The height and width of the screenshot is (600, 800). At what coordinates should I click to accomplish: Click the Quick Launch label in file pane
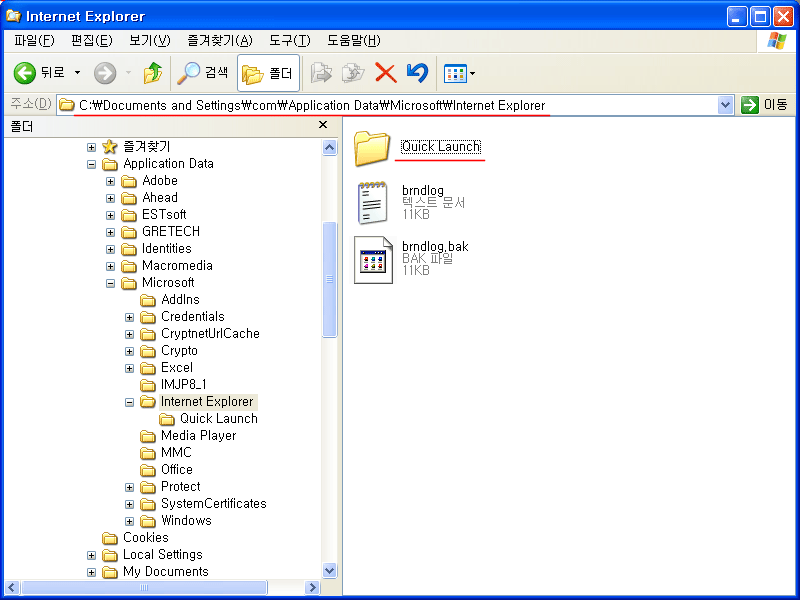click(441, 147)
